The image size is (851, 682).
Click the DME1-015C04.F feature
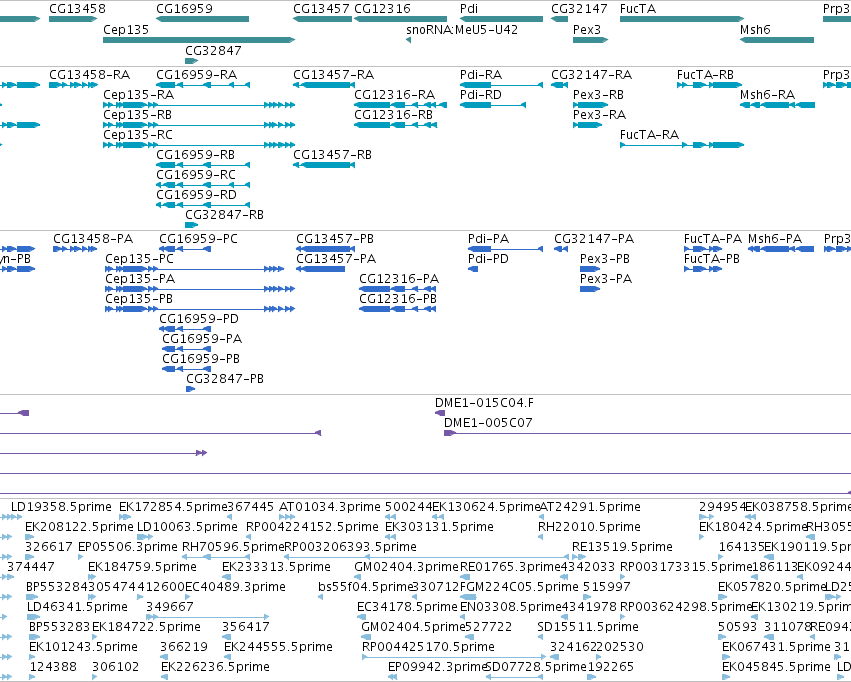(x=440, y=413)
